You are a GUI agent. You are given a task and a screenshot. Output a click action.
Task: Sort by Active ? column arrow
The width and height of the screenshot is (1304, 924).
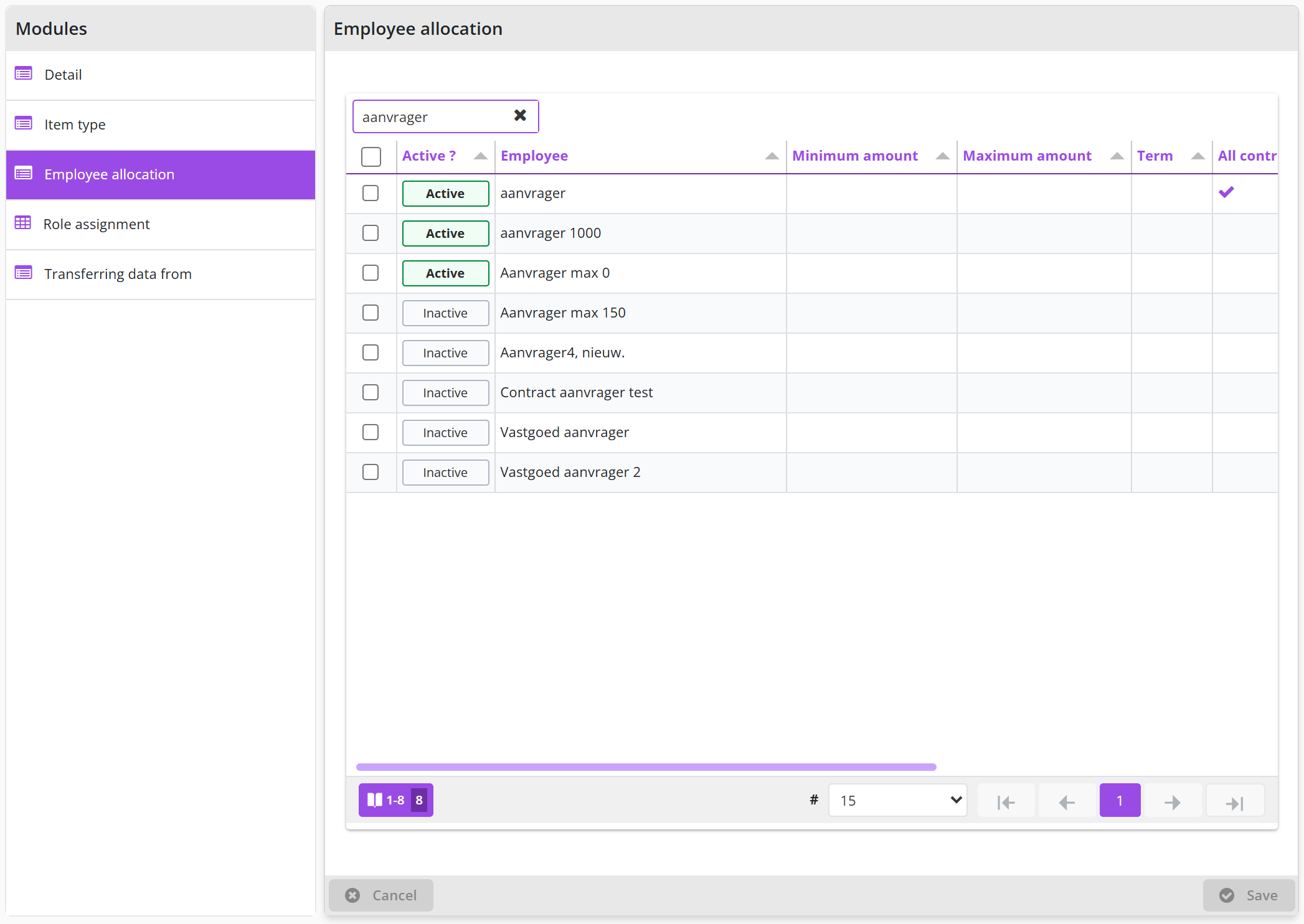(480, 156)
